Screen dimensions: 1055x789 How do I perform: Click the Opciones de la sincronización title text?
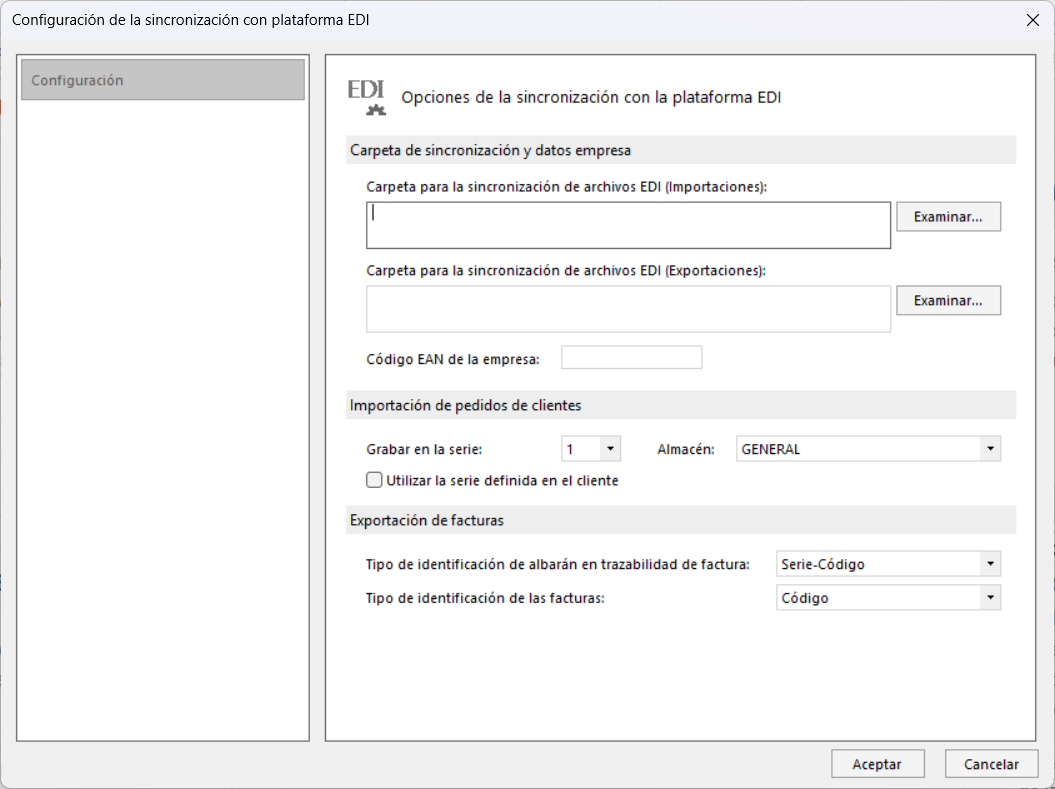coord(591,98)
